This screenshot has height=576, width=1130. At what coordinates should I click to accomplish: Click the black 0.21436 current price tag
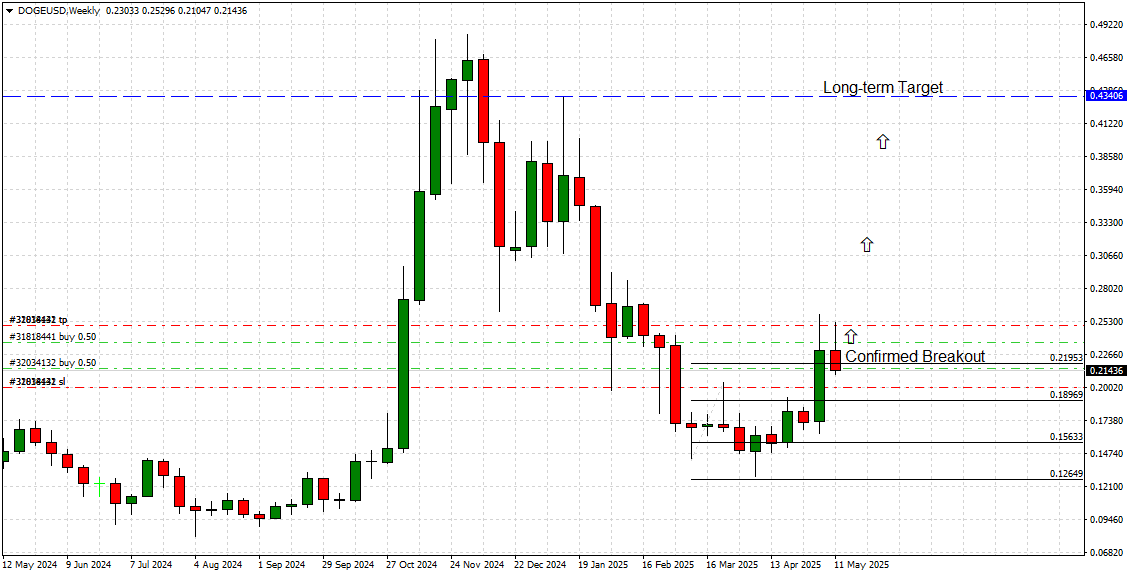click(x=1106, y=370)
